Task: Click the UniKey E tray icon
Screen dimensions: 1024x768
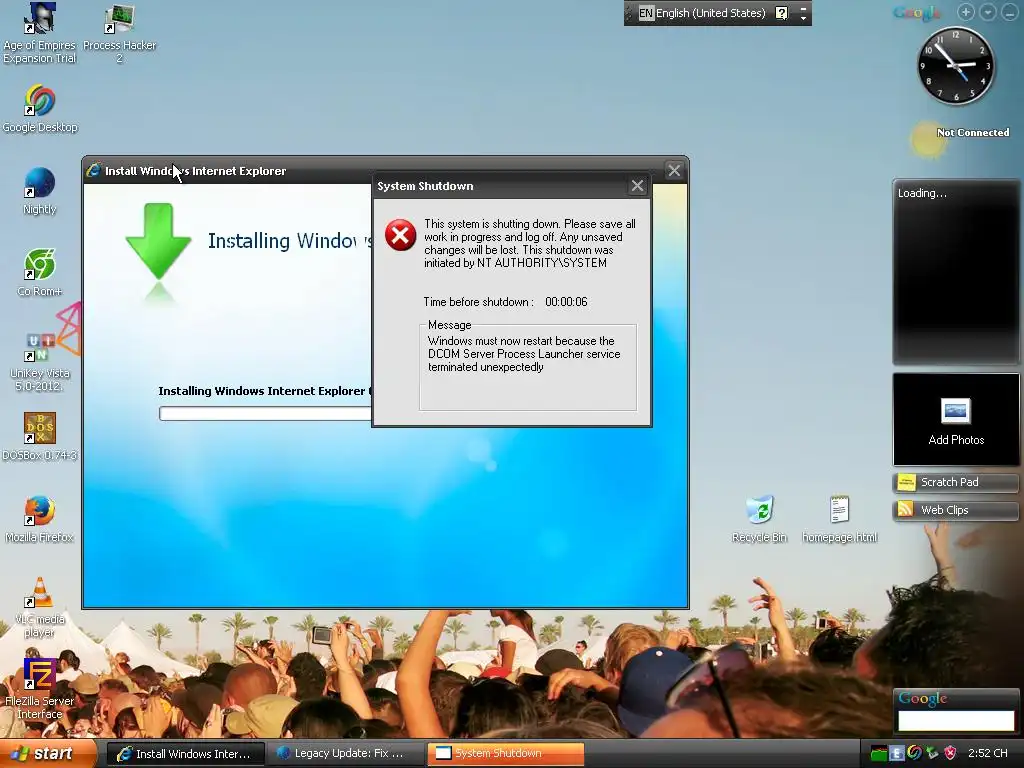Action: 897,754
